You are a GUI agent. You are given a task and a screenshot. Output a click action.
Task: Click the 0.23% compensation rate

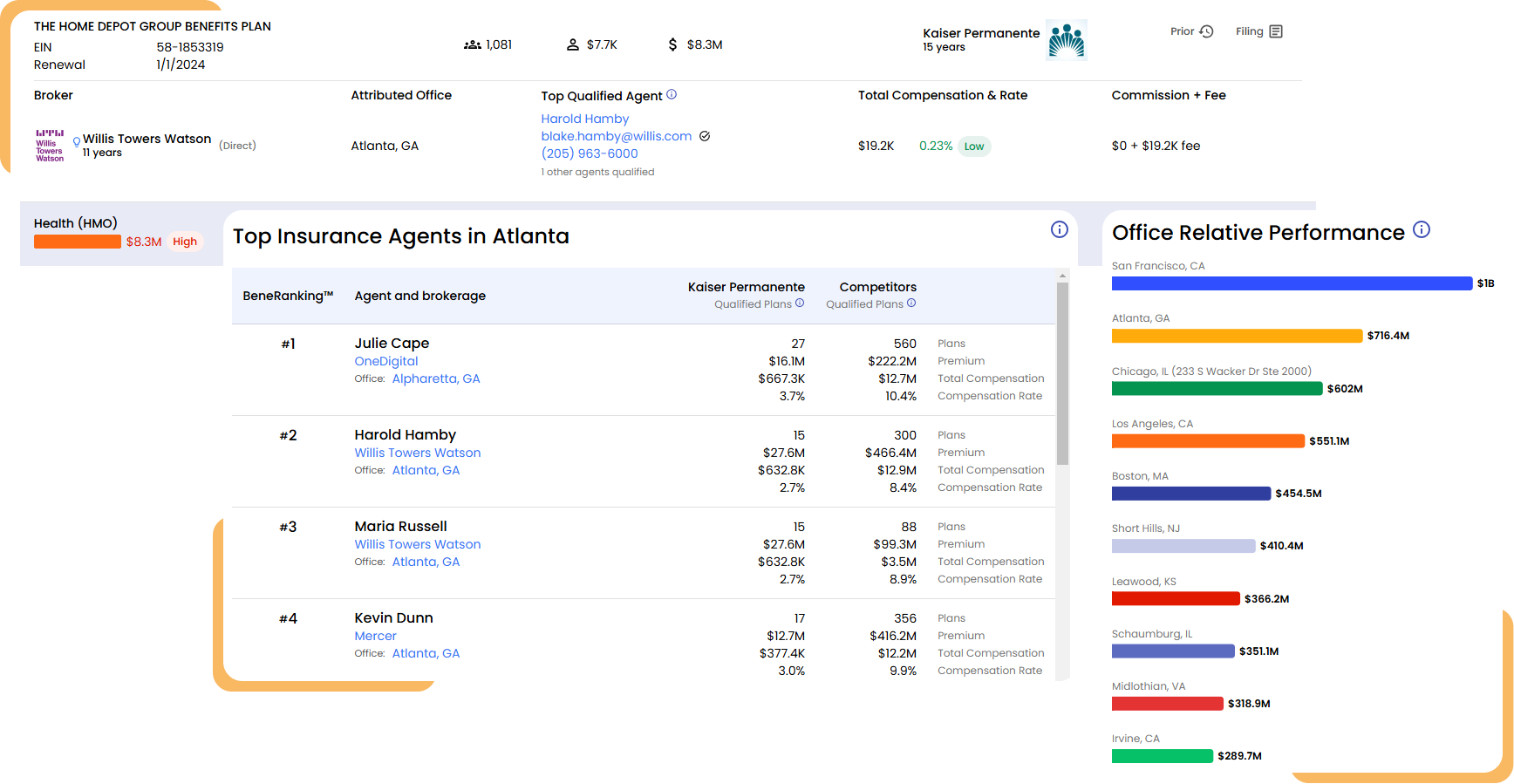point(936,146)
